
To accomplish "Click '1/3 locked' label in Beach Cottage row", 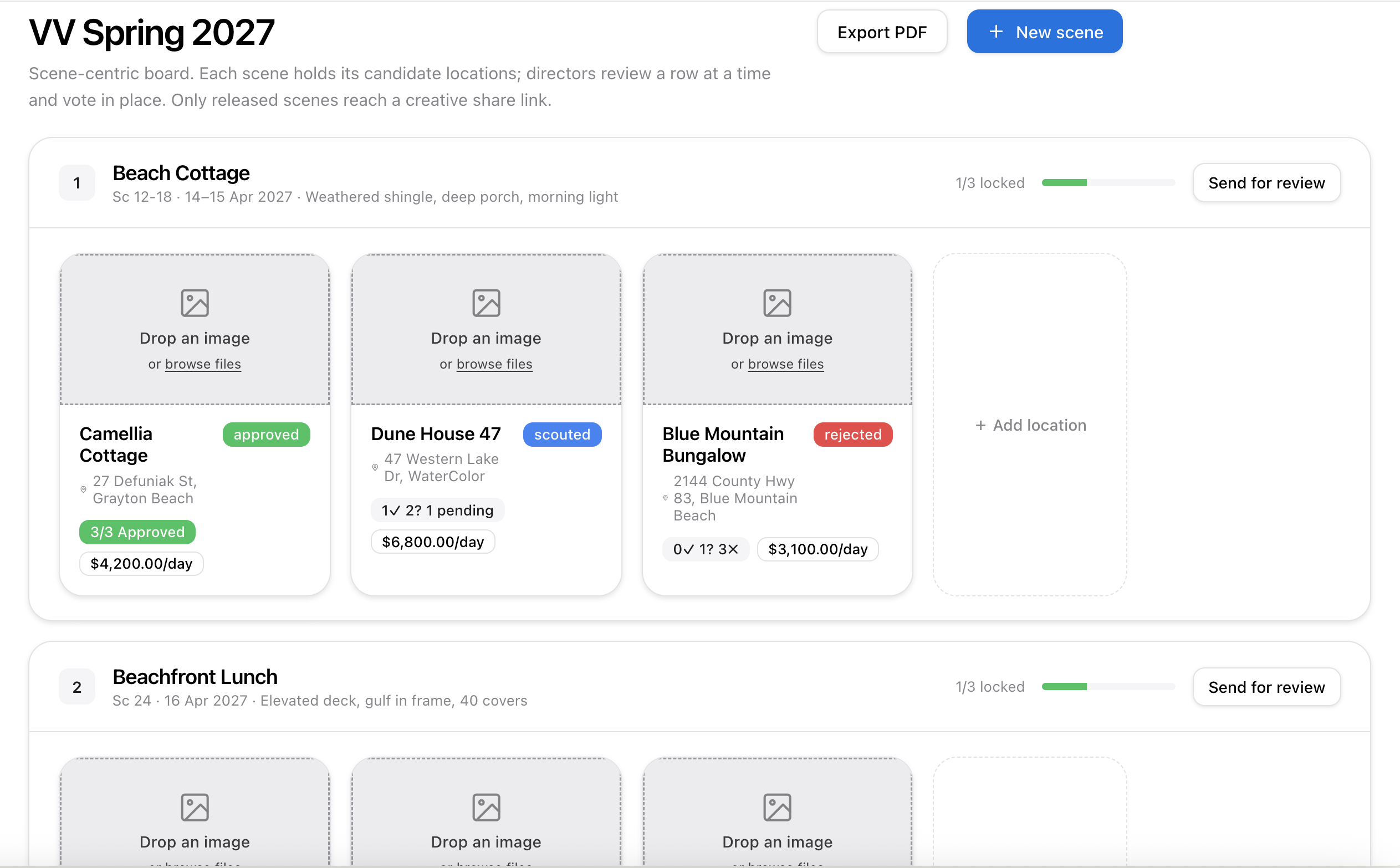I will (989, 182).
